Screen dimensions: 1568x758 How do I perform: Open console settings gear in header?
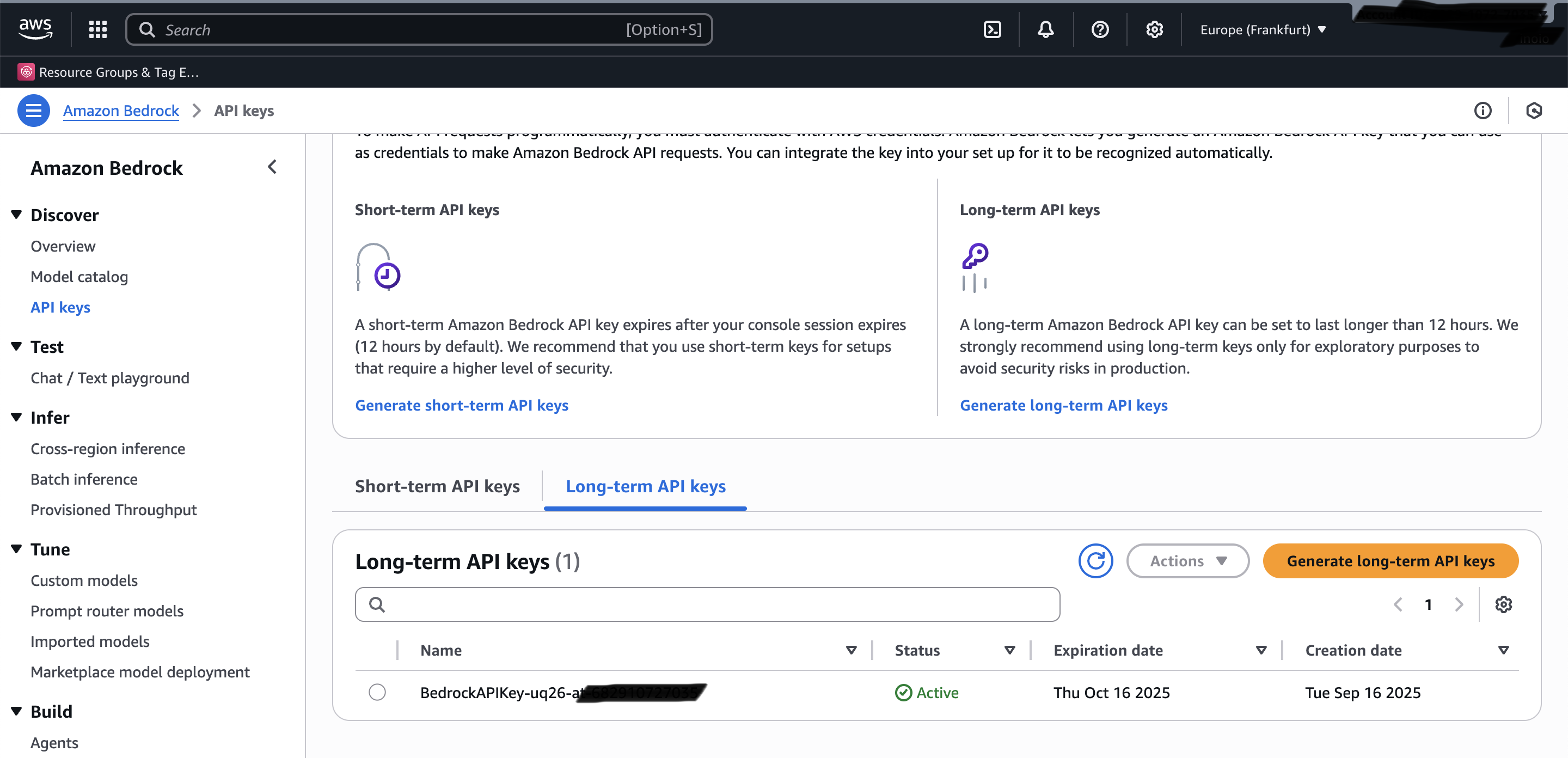(x=1154, y=29)
